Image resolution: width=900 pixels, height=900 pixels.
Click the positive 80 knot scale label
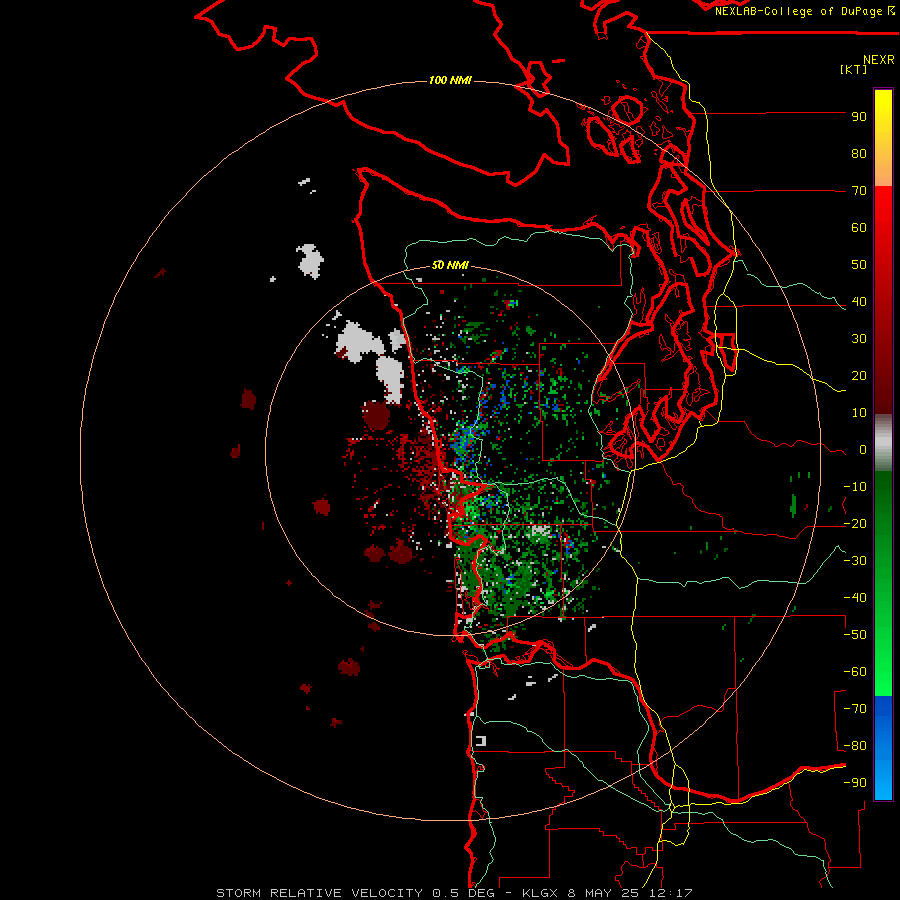pos(859,154)
